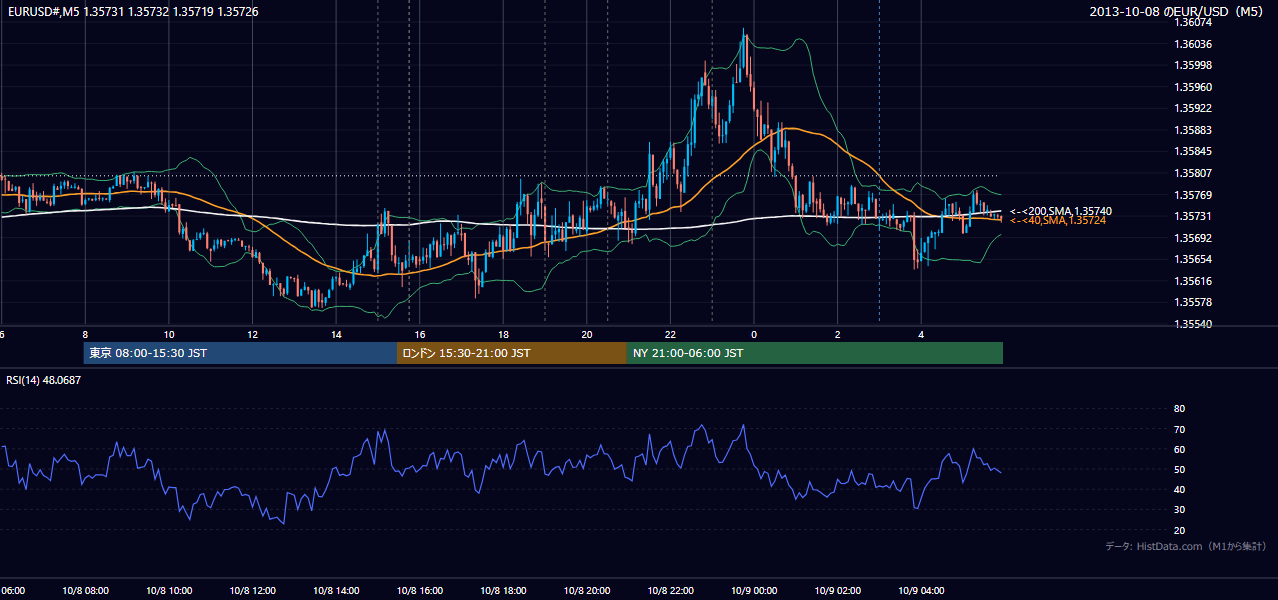The width and height of the screenshot is (1278, 600).
Task: Click the 40 SMA 1.35724 label
Action: (1058, 220)
